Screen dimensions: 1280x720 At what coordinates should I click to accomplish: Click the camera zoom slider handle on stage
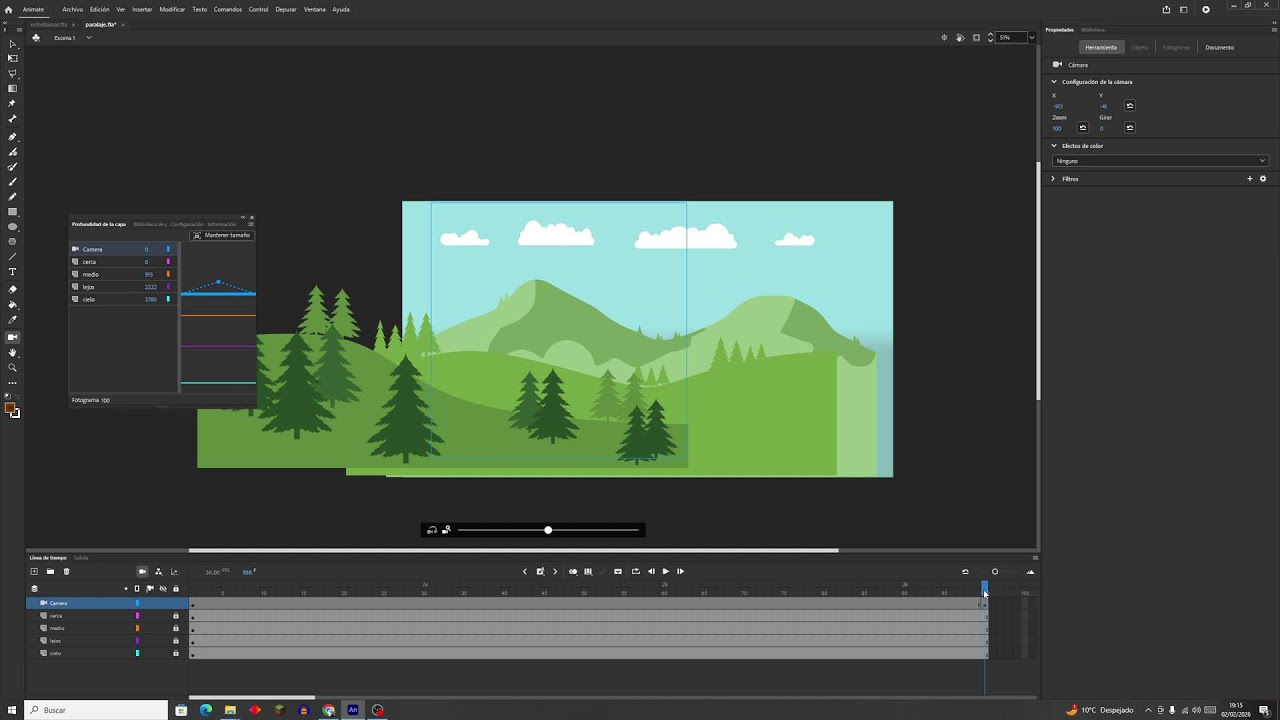pyautogui.click(x=548, y=530)
